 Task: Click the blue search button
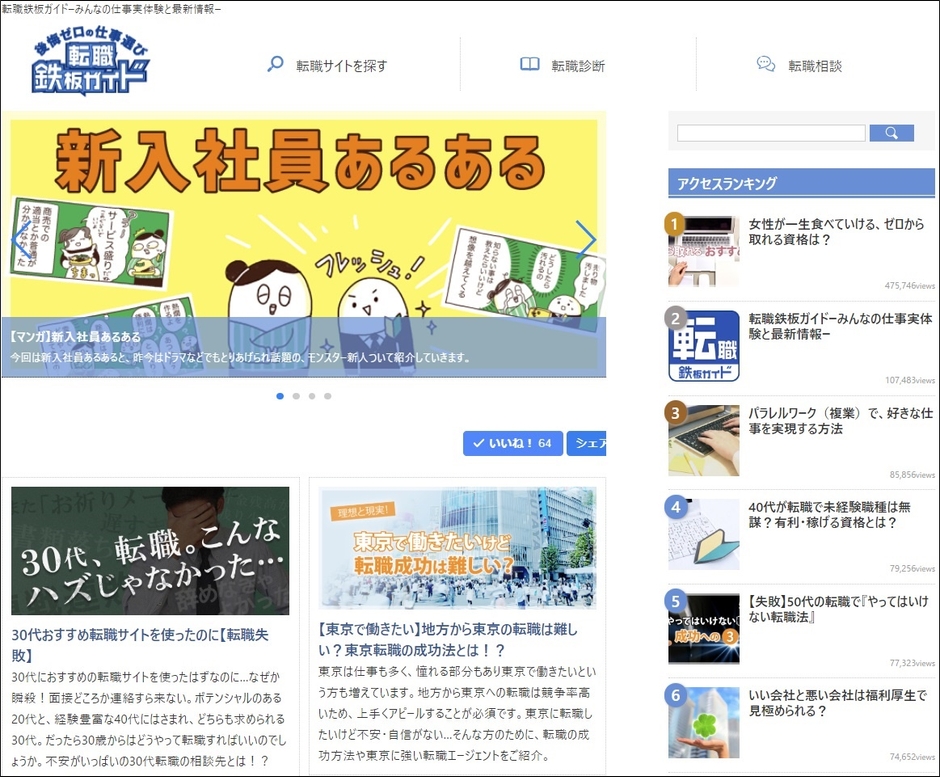click(891, 133)
